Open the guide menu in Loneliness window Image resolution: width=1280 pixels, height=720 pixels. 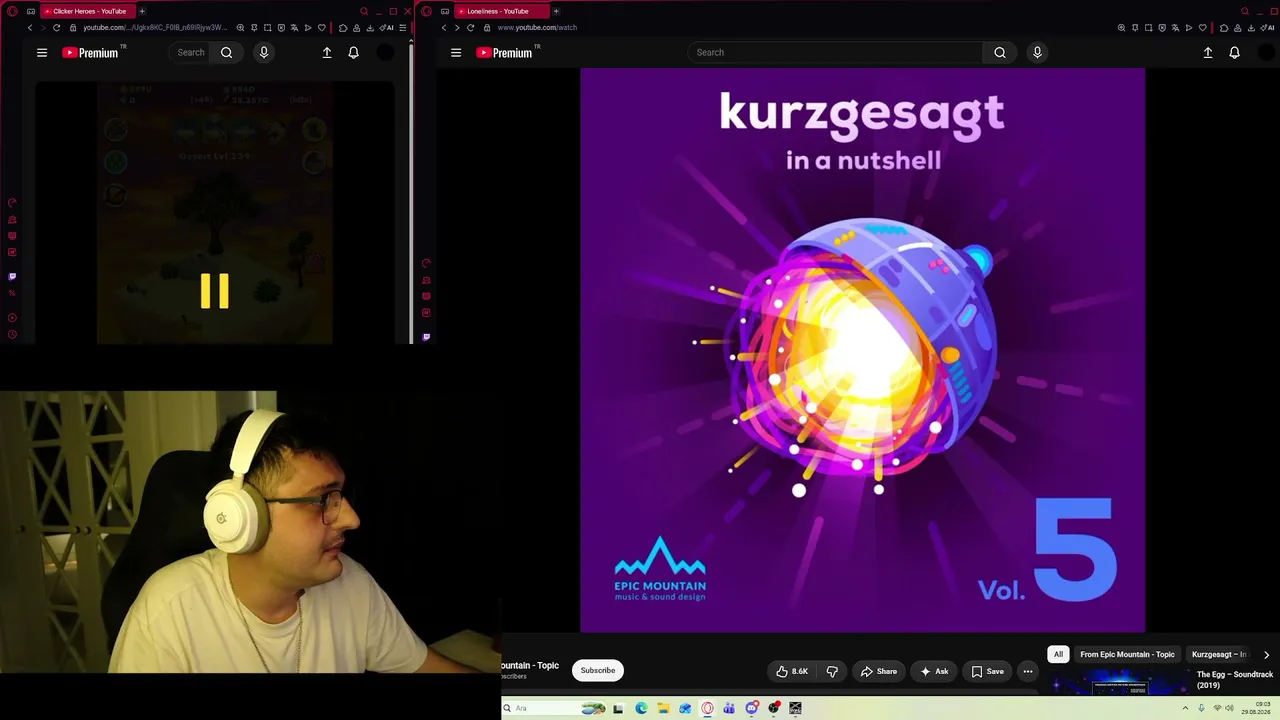(x=456, y=53)
